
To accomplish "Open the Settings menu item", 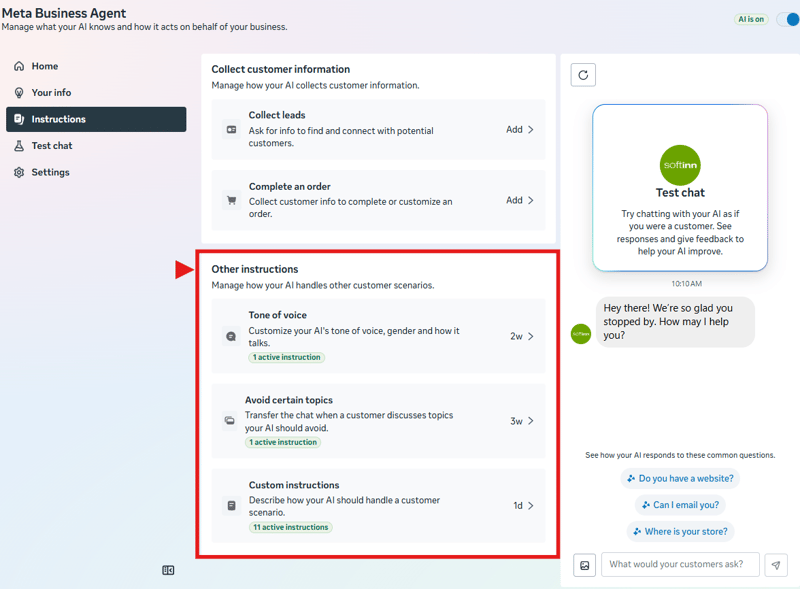I will 96,172.
